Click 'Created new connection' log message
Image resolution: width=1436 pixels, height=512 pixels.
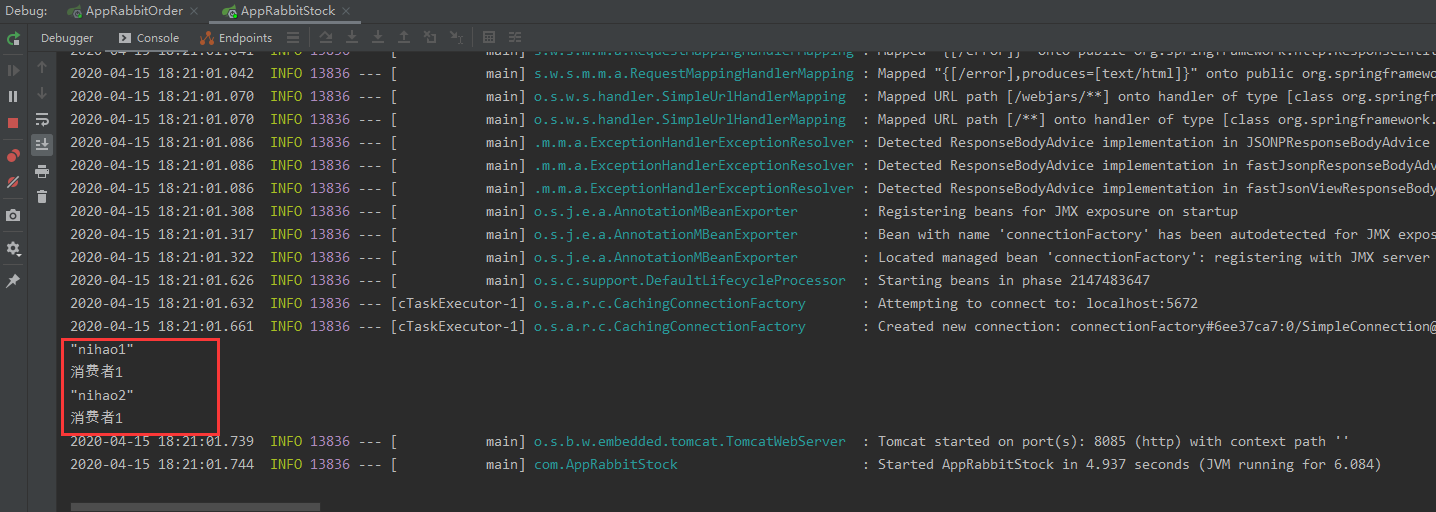click(x=1156, y=326)
